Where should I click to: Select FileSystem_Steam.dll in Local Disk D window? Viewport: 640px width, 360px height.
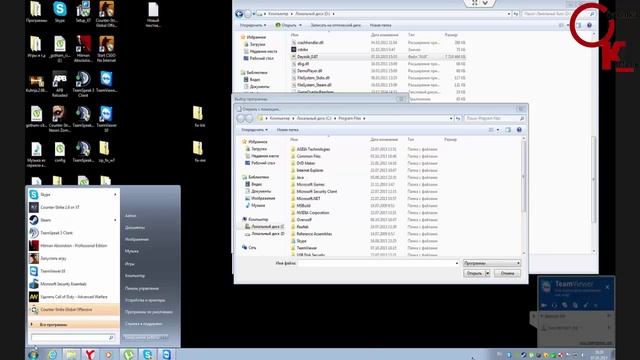(x=314, y=85)
